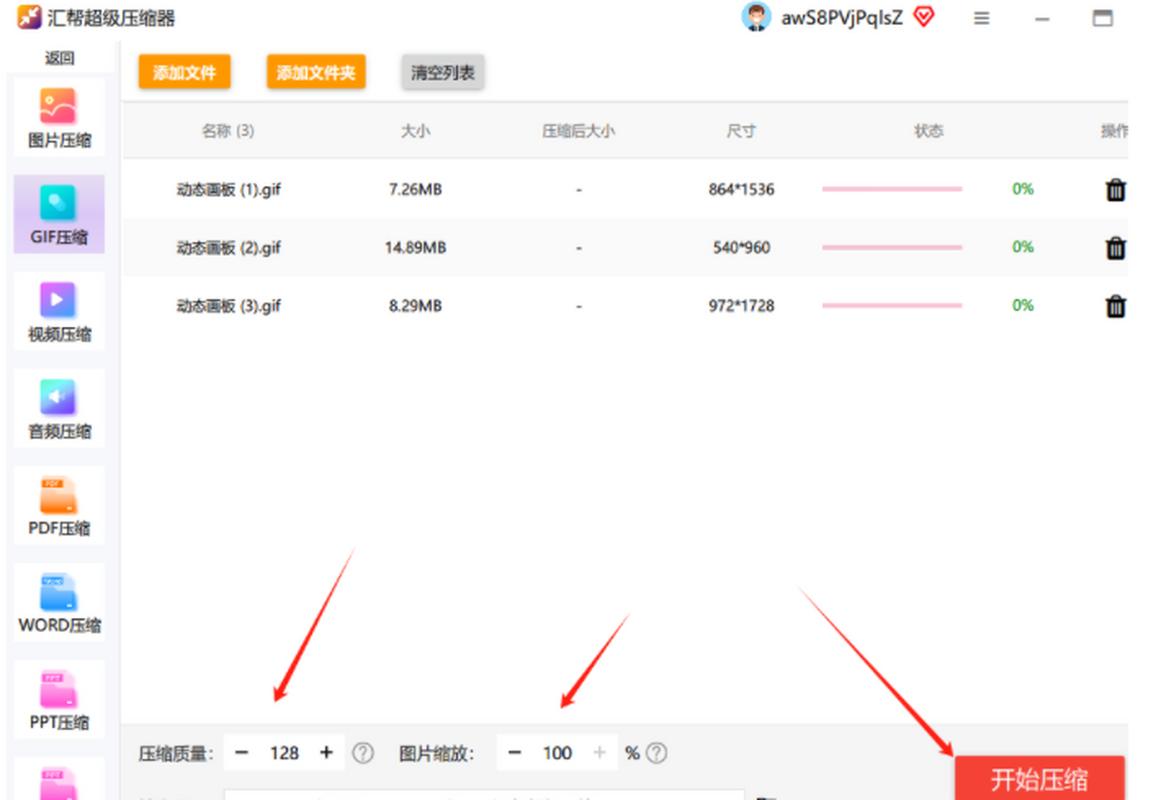This screenshot has width=1161, height=800.
Task: Decrease 压缩质量 with the minus button
Action: 241,753
